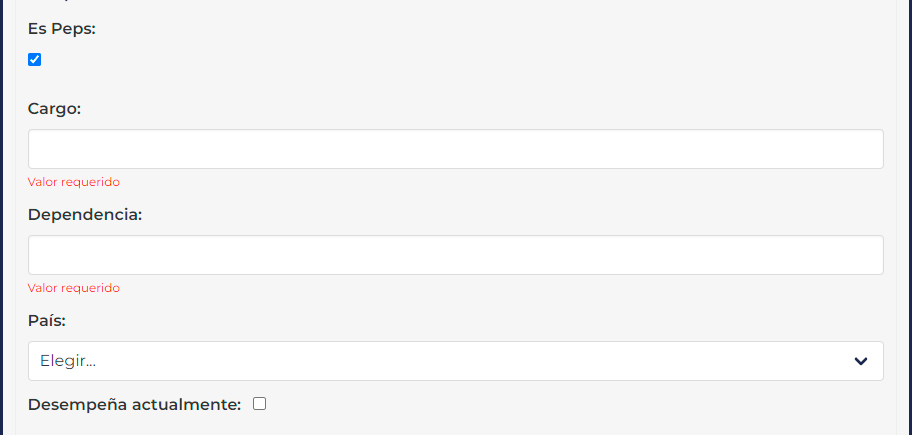This screenshot has height=435, width=912.
Task: Open the País Elegir... dropdown
Action: click(455, 361)
